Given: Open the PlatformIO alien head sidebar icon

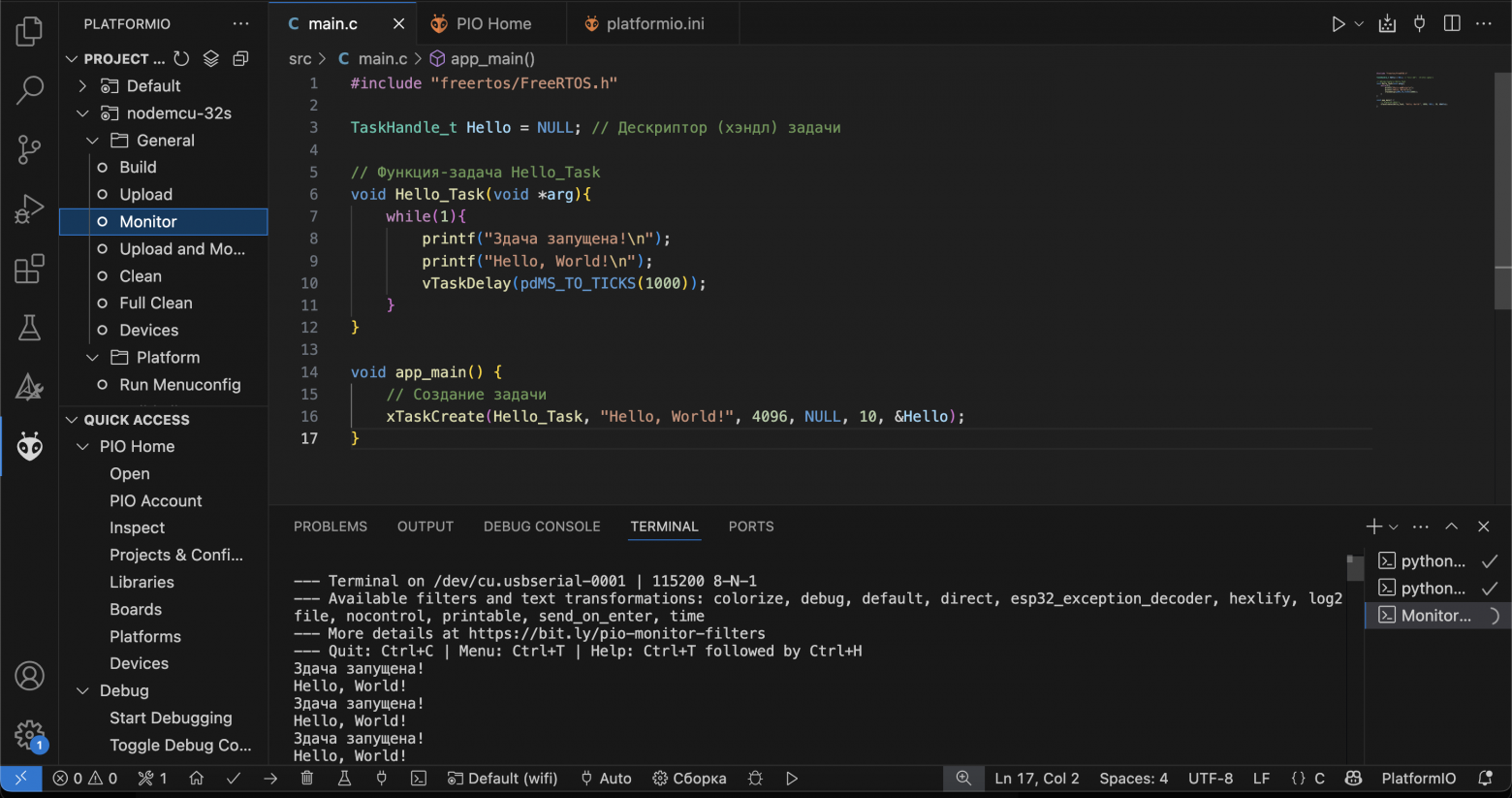Looking at the screenshot, I should (30, 447).
